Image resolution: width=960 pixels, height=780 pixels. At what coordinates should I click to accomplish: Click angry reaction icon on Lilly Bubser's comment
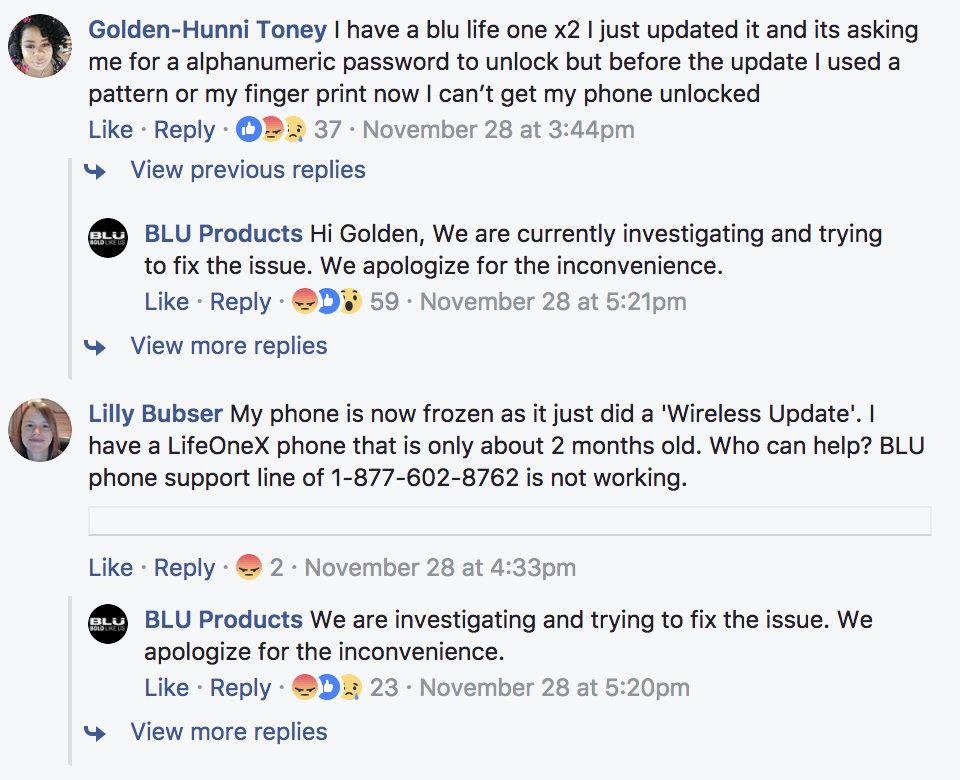pyautogui.click(x=249, y=568)
